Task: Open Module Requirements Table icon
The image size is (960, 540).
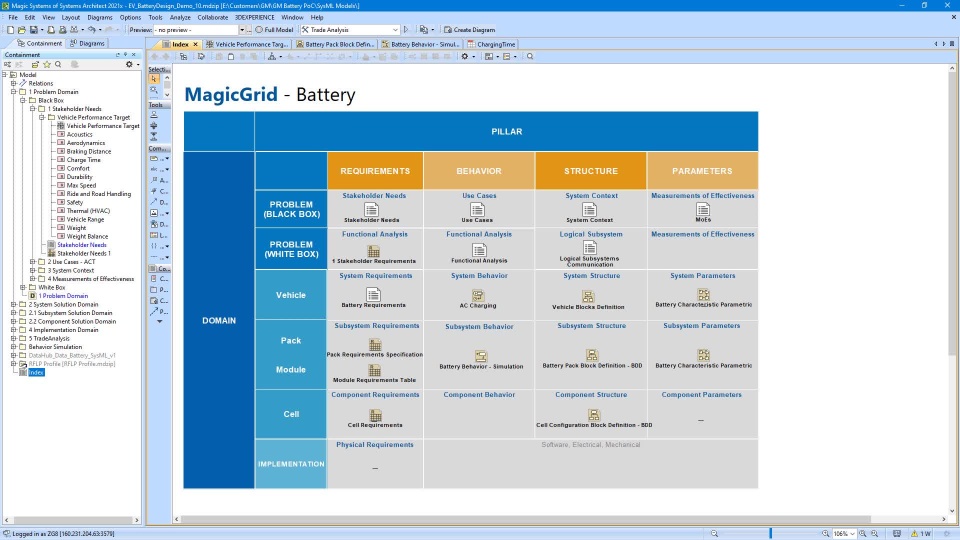Action: coord(374,370)
